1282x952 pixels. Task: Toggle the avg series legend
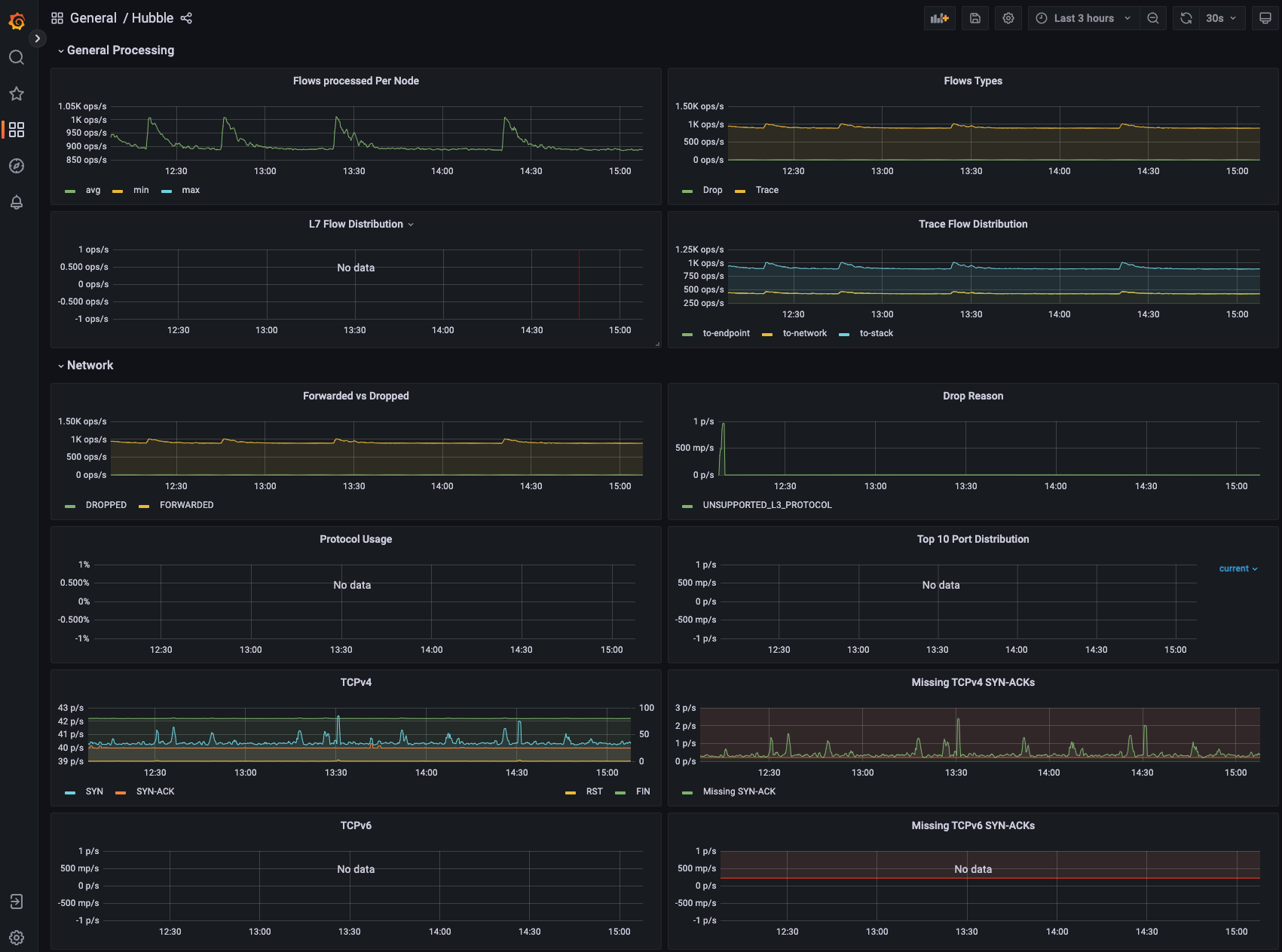click(x=93, y=190)
